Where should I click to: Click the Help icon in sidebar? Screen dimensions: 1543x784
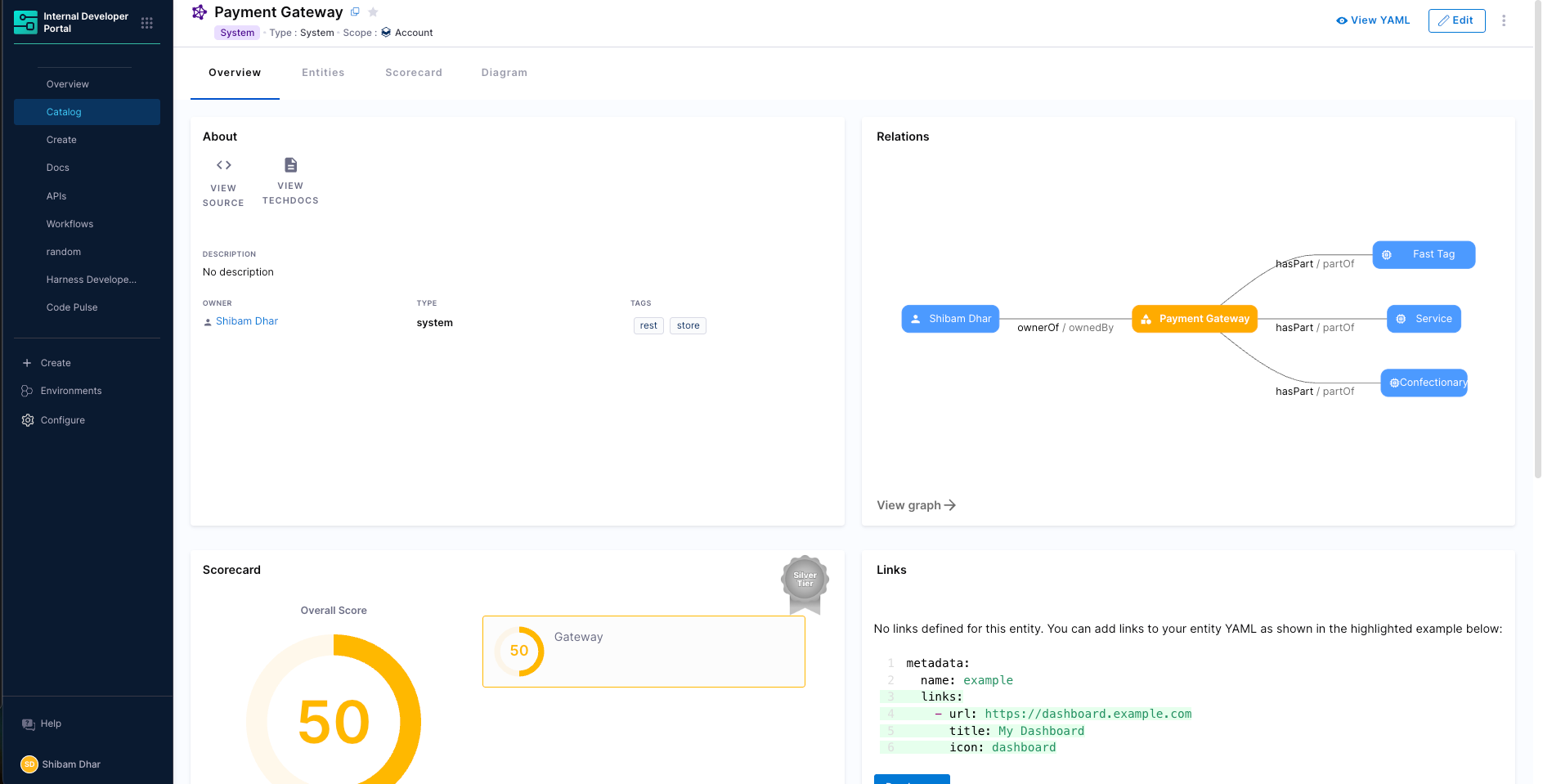click(29, 724)
